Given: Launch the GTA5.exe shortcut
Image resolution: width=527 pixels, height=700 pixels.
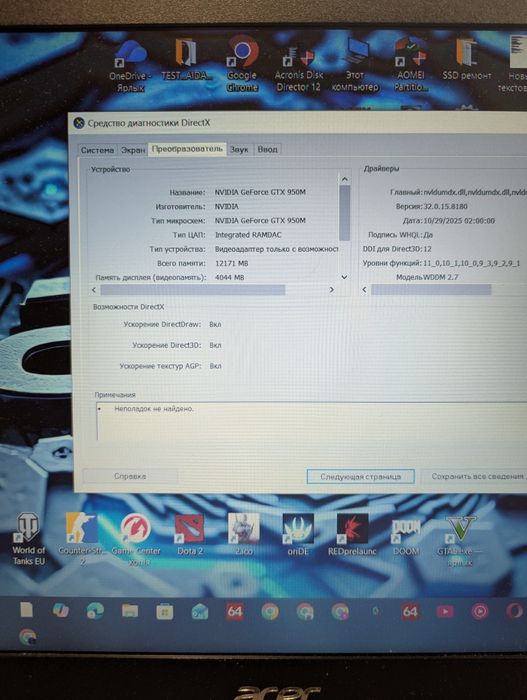Looking at the screenshot, I should tap(460, 540).
